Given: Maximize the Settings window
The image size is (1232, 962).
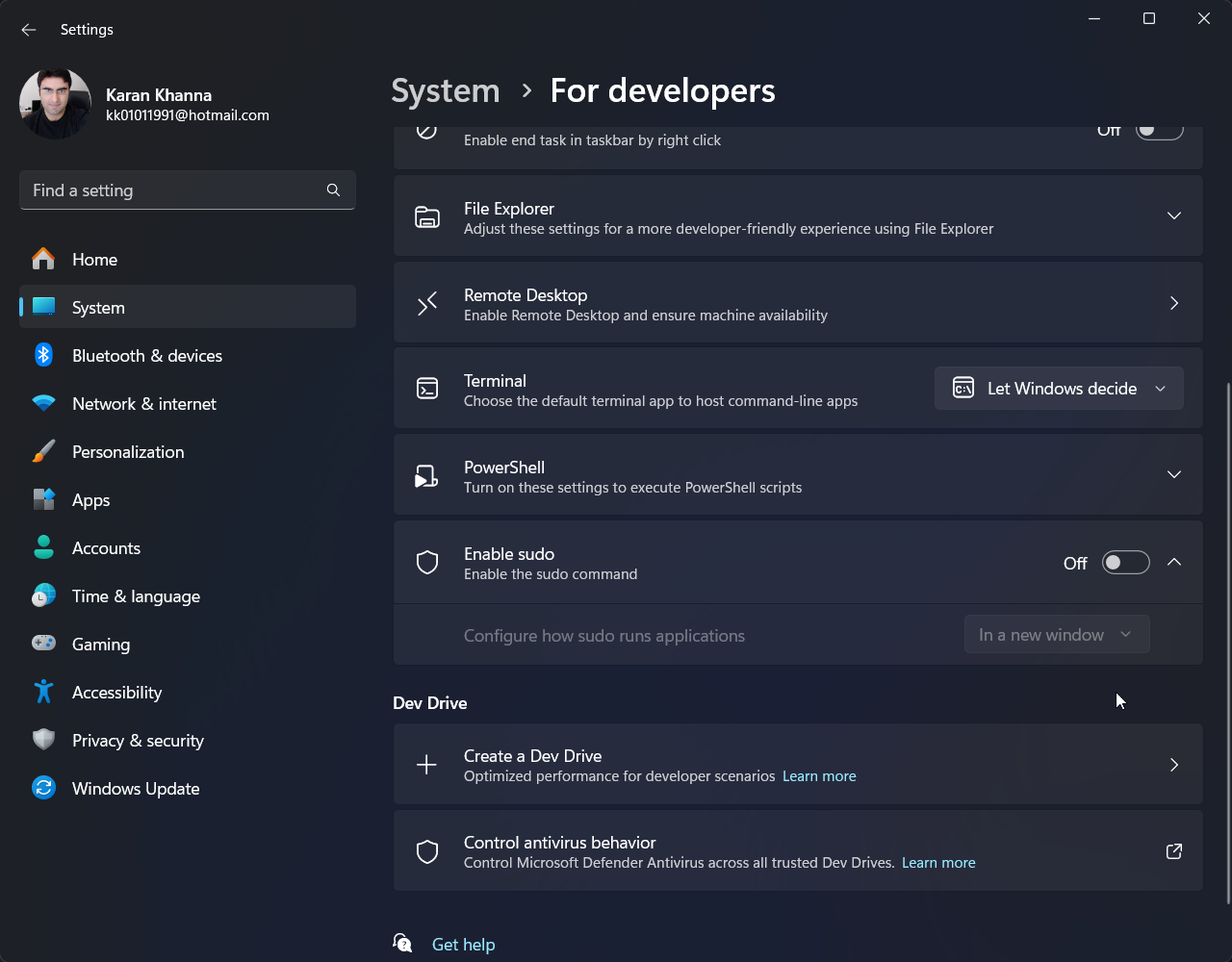Looking at the screenshot, I should (1149, 18).
